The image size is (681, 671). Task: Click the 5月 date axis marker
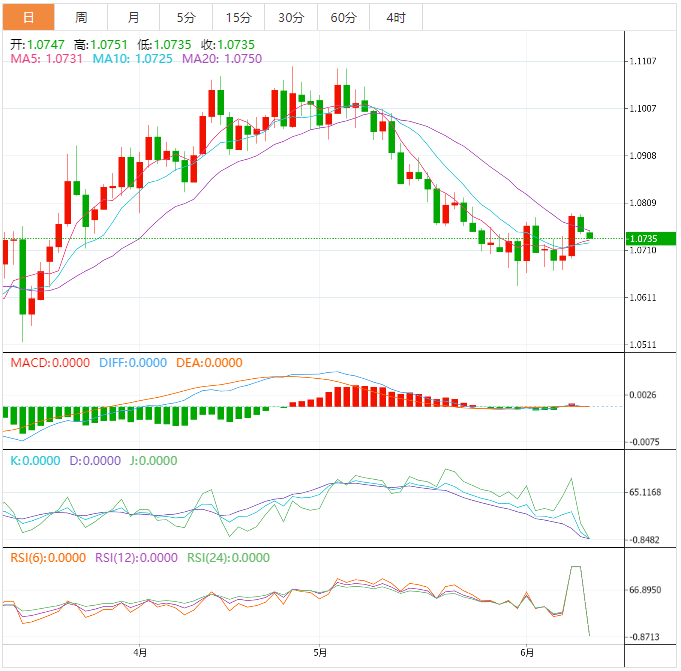click(x=319, y=654)
